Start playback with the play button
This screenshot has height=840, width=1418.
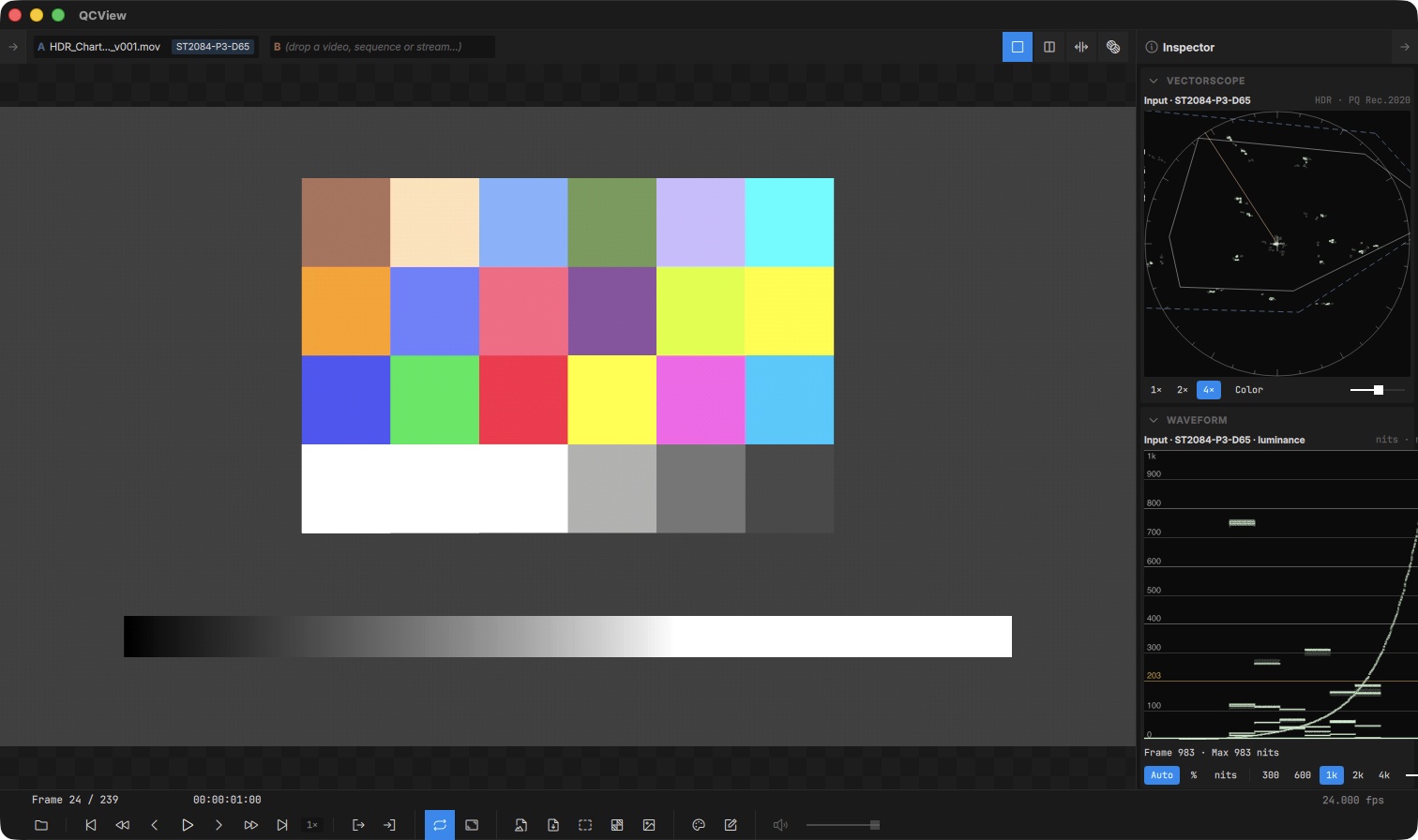pos(187,825)
